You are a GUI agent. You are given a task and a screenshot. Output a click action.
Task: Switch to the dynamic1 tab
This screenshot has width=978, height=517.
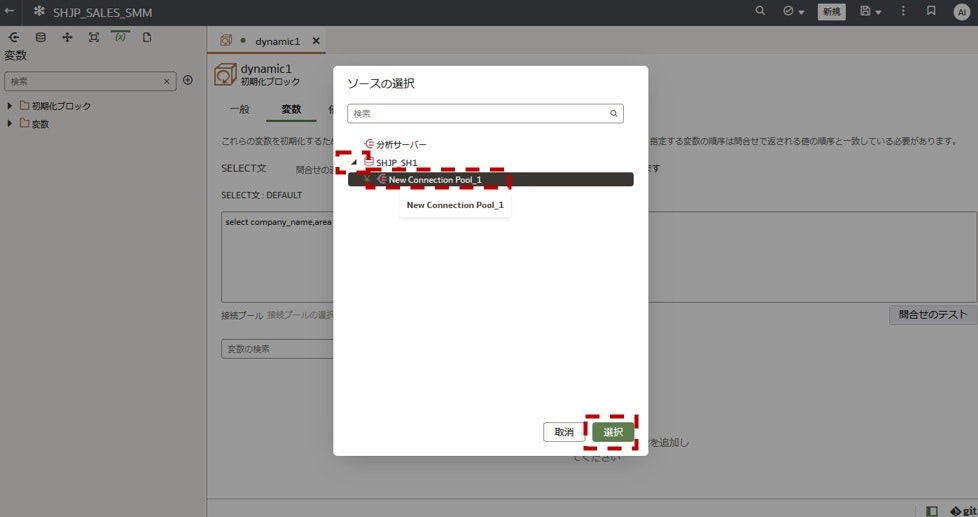[x=278, y=41]
